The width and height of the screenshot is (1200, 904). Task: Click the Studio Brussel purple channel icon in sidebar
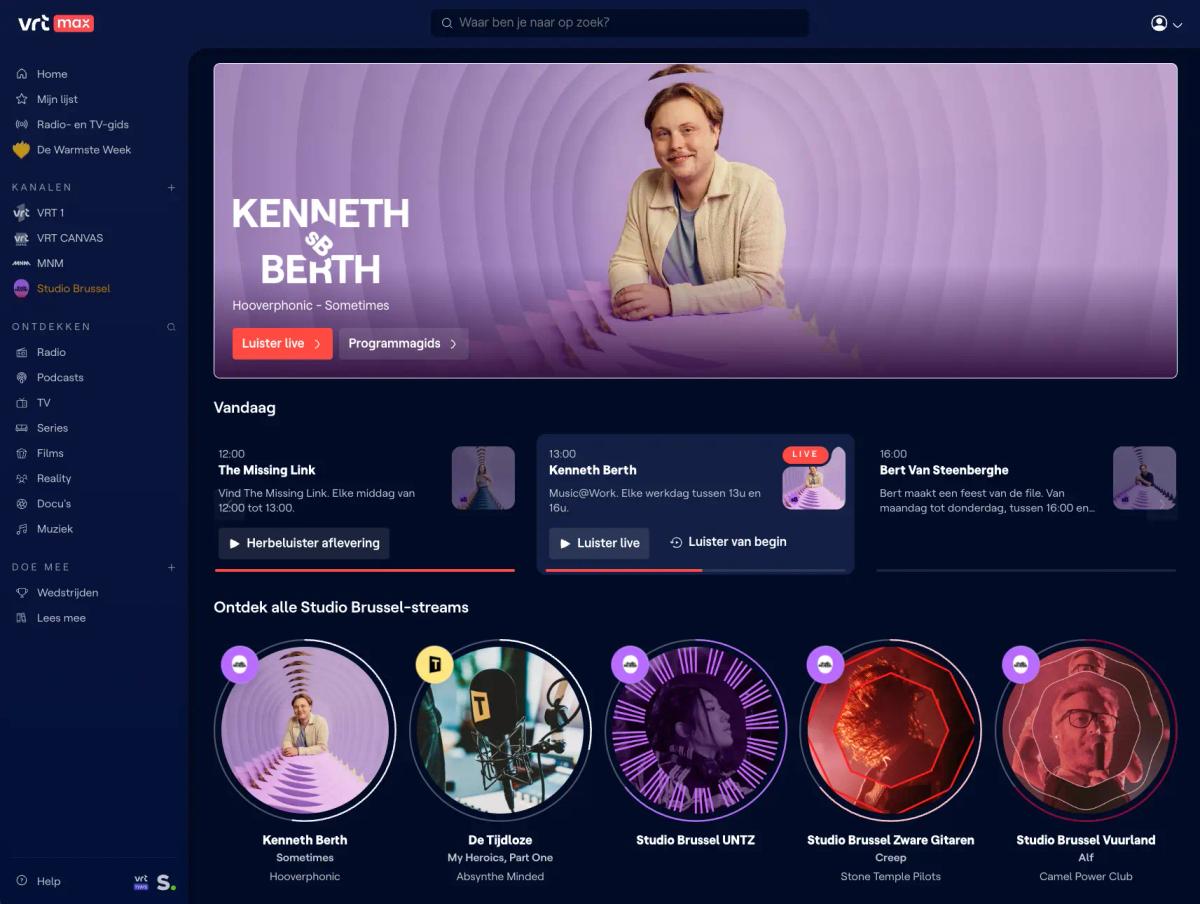click(21, 288)
